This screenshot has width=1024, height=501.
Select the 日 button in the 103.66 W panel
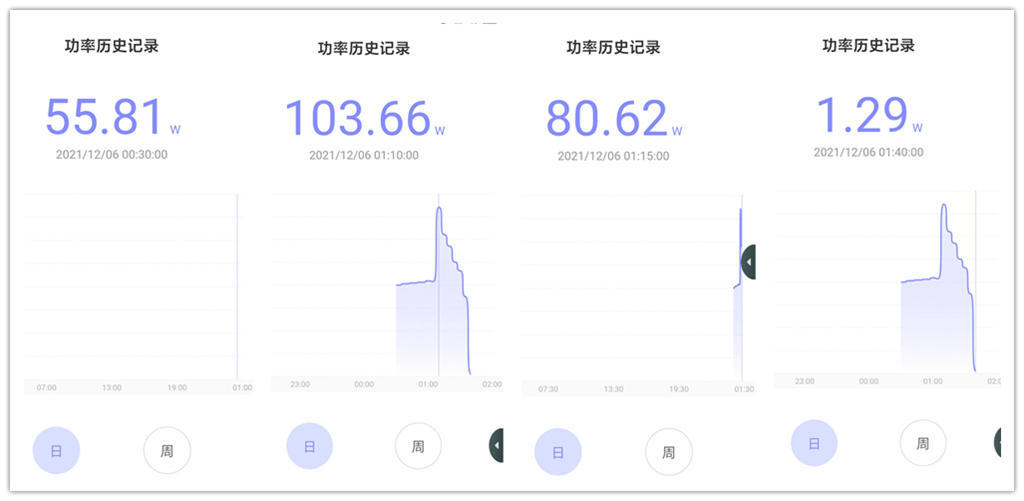tap(310, 446)
